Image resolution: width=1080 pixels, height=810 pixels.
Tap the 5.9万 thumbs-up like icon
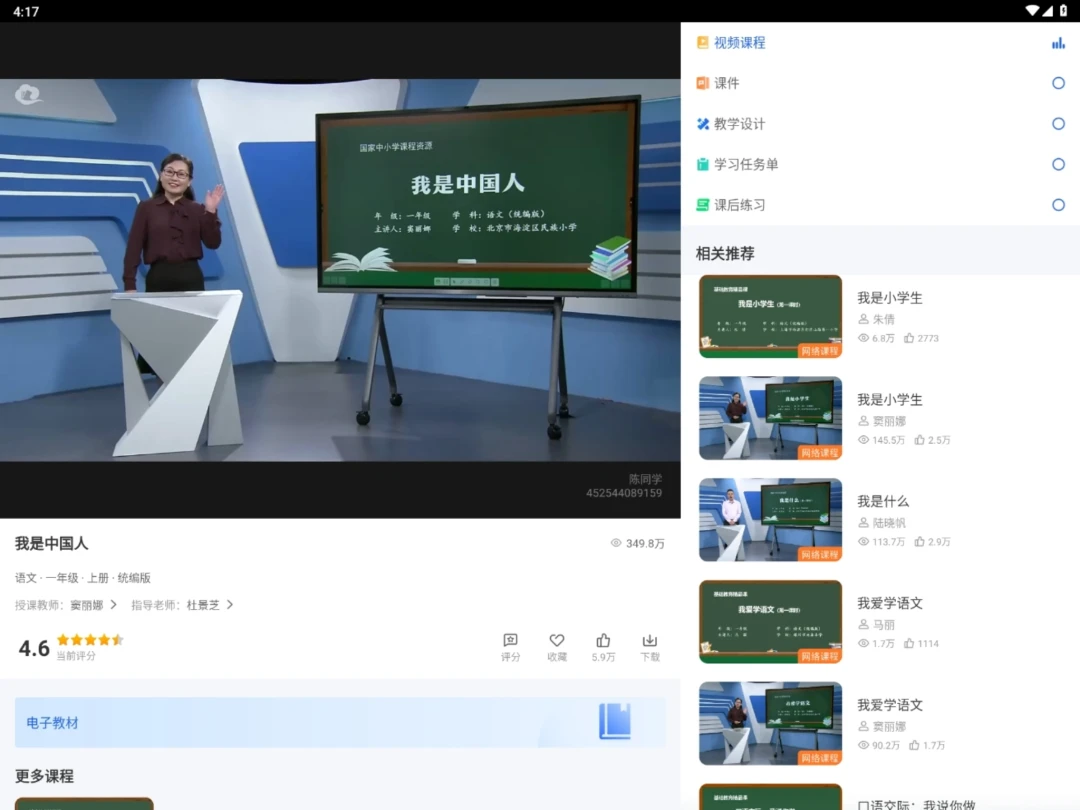[603, 640]
